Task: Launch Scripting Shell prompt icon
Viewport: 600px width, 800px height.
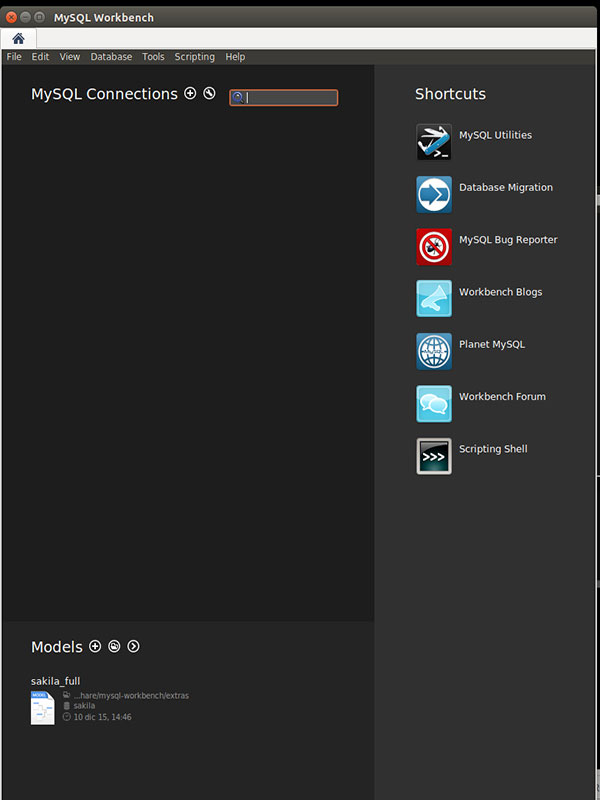Action: pyautogui.click(x=434, y=456)
